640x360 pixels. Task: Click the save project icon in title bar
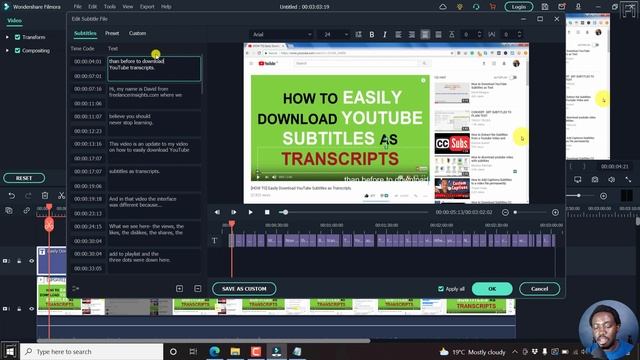tap(545, 7)
